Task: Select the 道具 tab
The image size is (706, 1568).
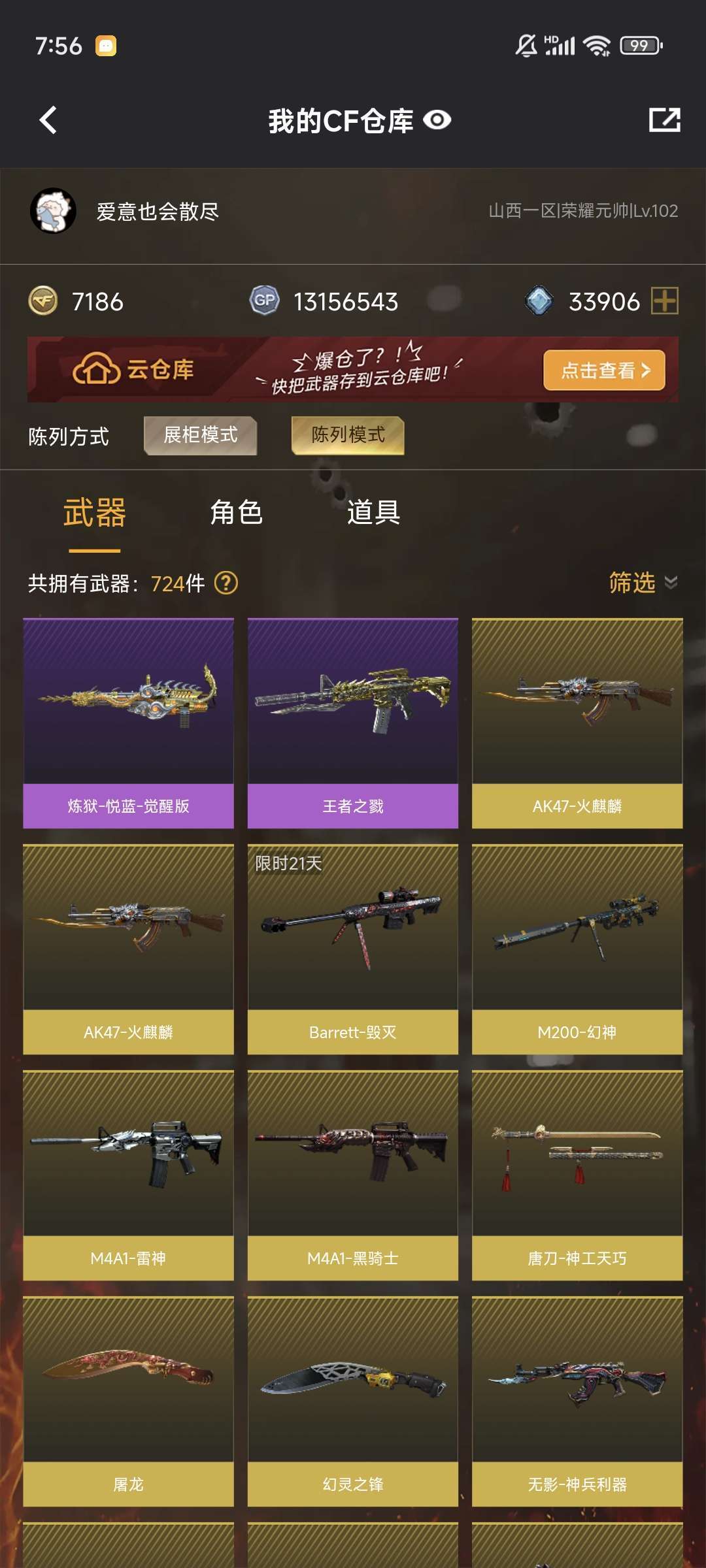Action: point(374,512)
